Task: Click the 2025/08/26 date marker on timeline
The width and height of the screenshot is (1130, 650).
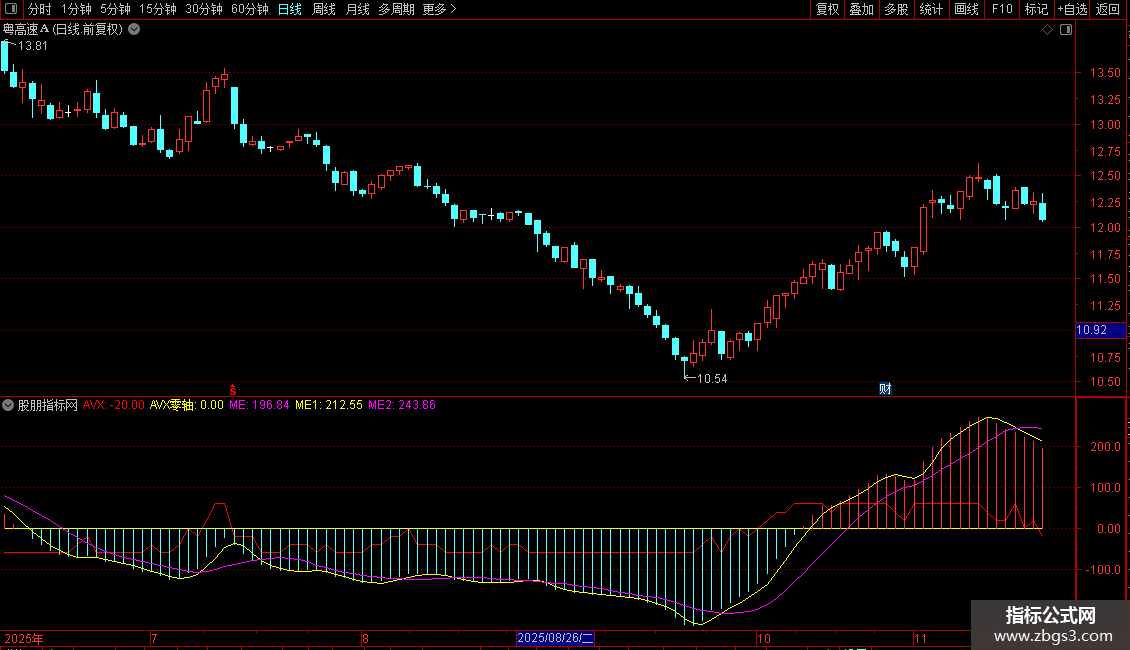Action: (x=556, y=638)
